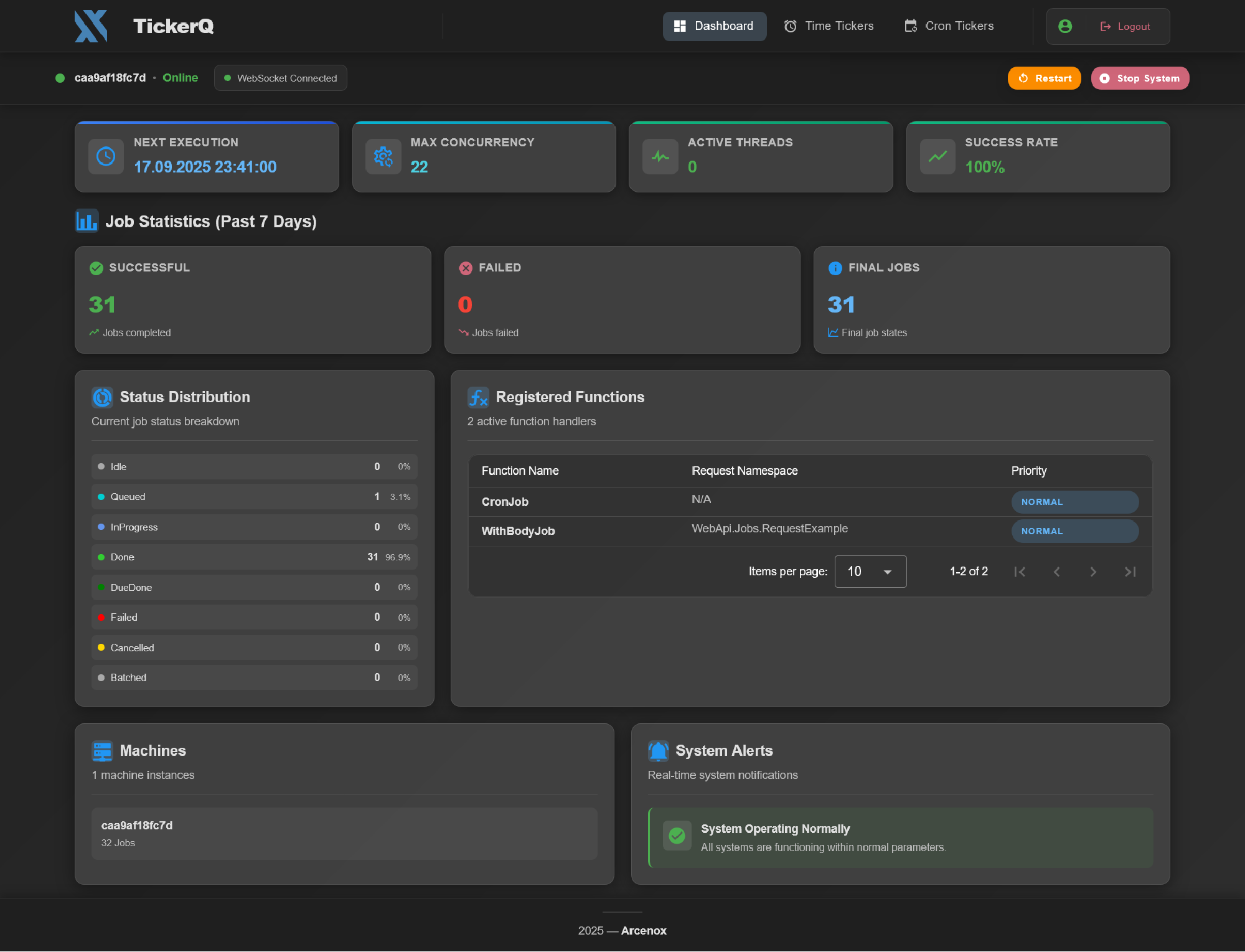Click the System Alerts bell icon

tap(660, 751)
